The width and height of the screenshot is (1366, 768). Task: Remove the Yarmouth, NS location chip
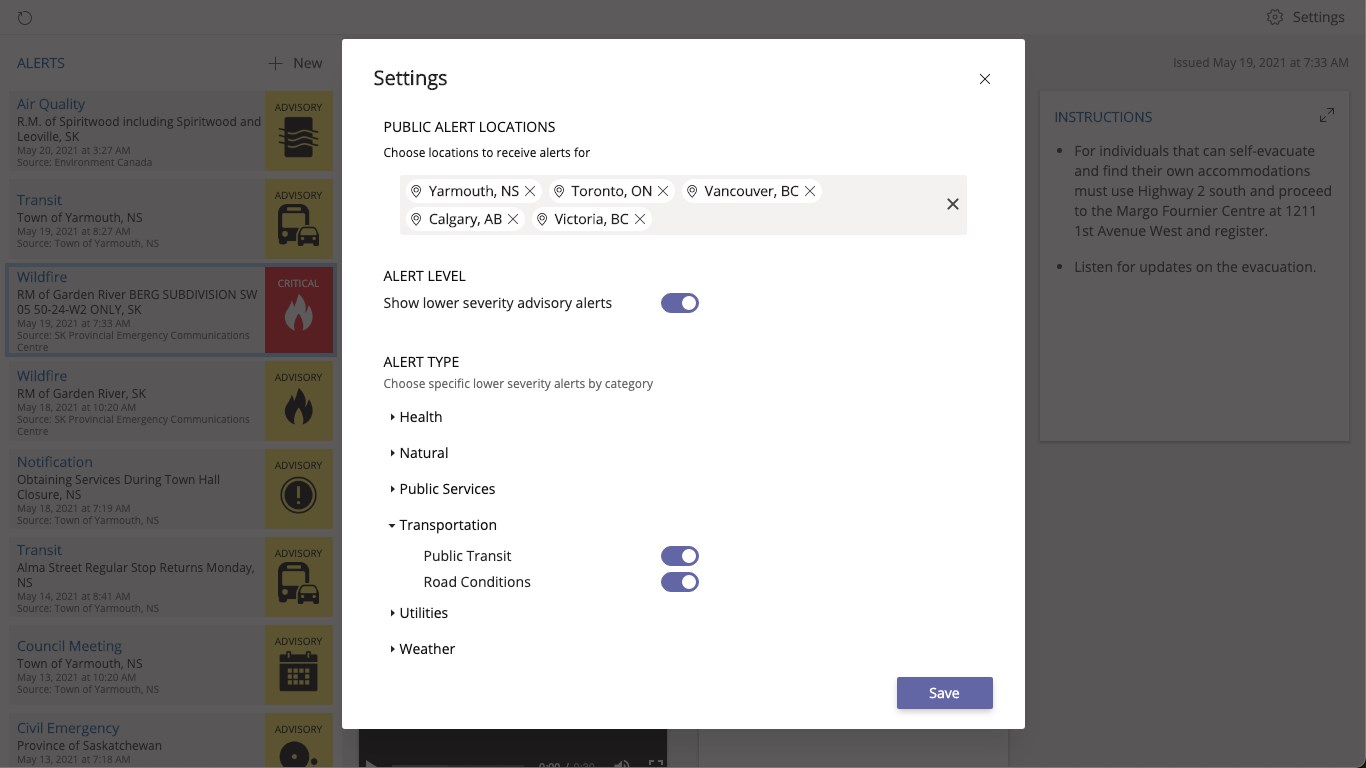[x=530, y=191]
